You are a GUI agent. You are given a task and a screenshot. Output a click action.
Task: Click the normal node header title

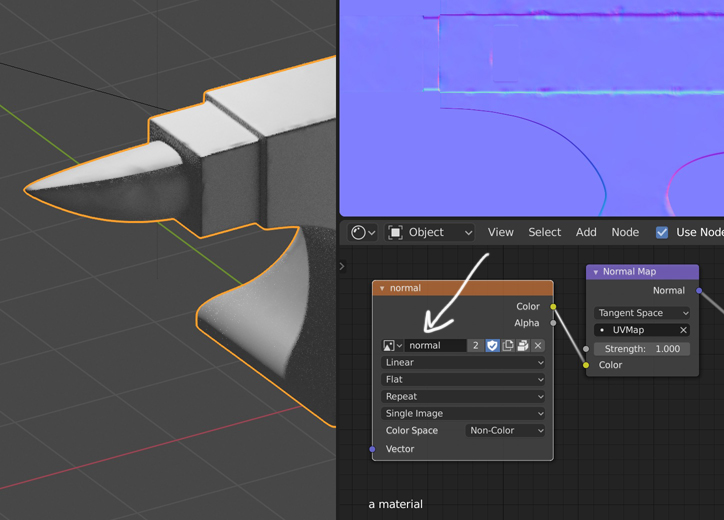click(405, 288)
